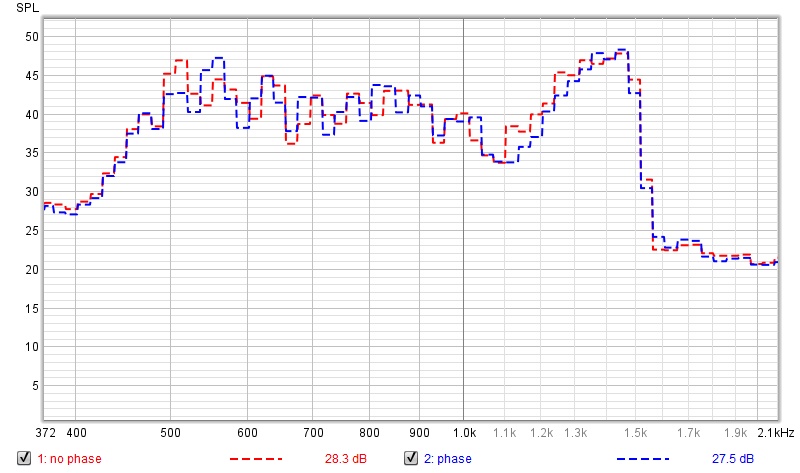Click the 1.5k frequency axis label
This screenshot has height=473, width=800.
point(636,433)
